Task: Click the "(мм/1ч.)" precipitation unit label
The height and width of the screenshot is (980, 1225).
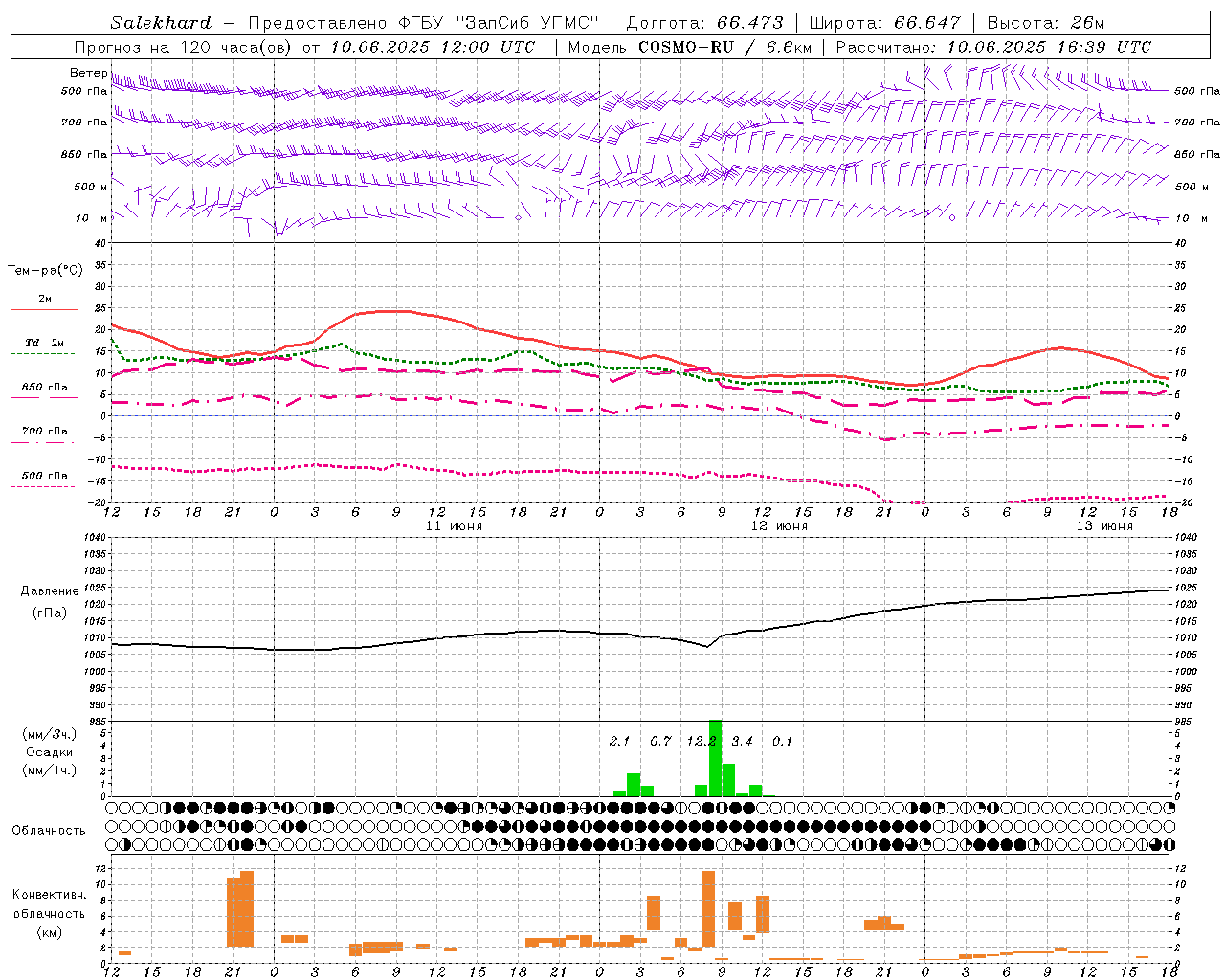Action: pyautogui.click(x=49, y=770)
